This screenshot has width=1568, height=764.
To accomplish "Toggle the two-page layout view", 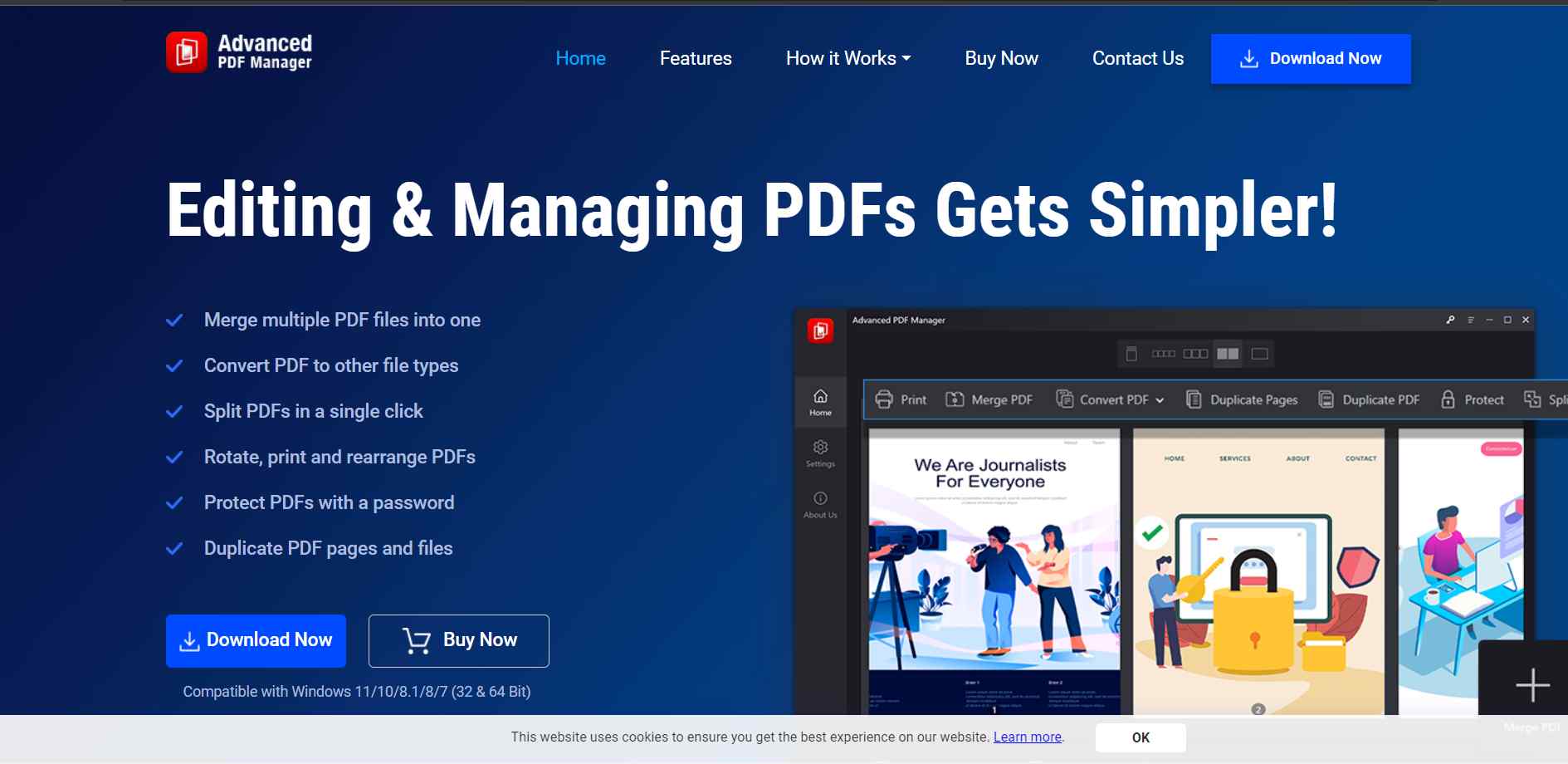I will click(1229, 353).
